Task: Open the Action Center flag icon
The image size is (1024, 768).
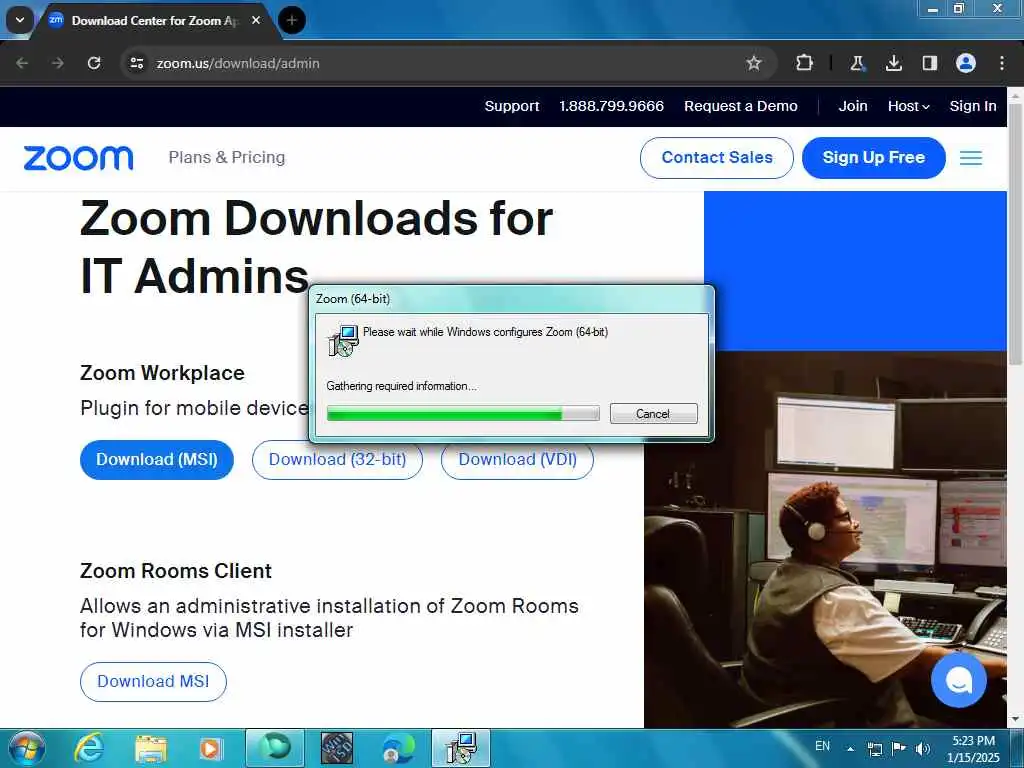Action: tap(899, 748)
